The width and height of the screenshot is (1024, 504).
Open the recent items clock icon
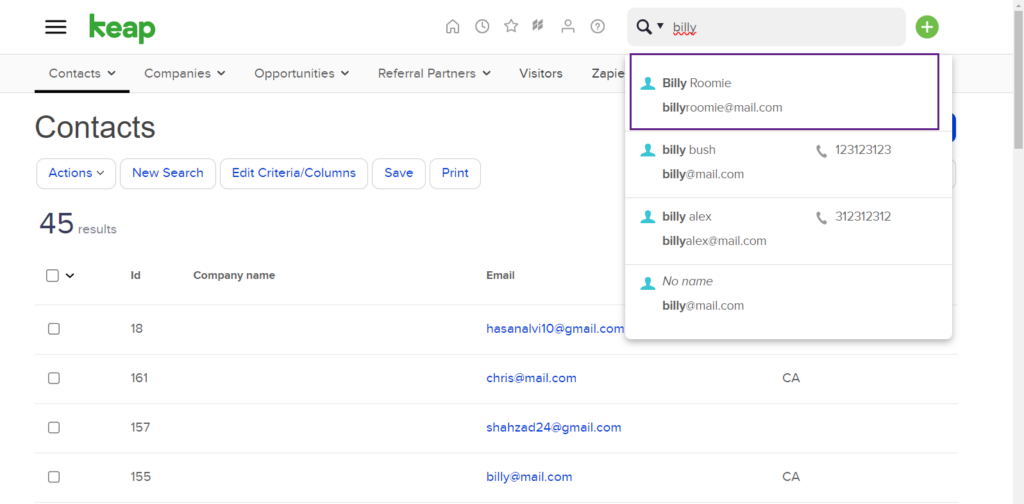click(x=482, y=27)
